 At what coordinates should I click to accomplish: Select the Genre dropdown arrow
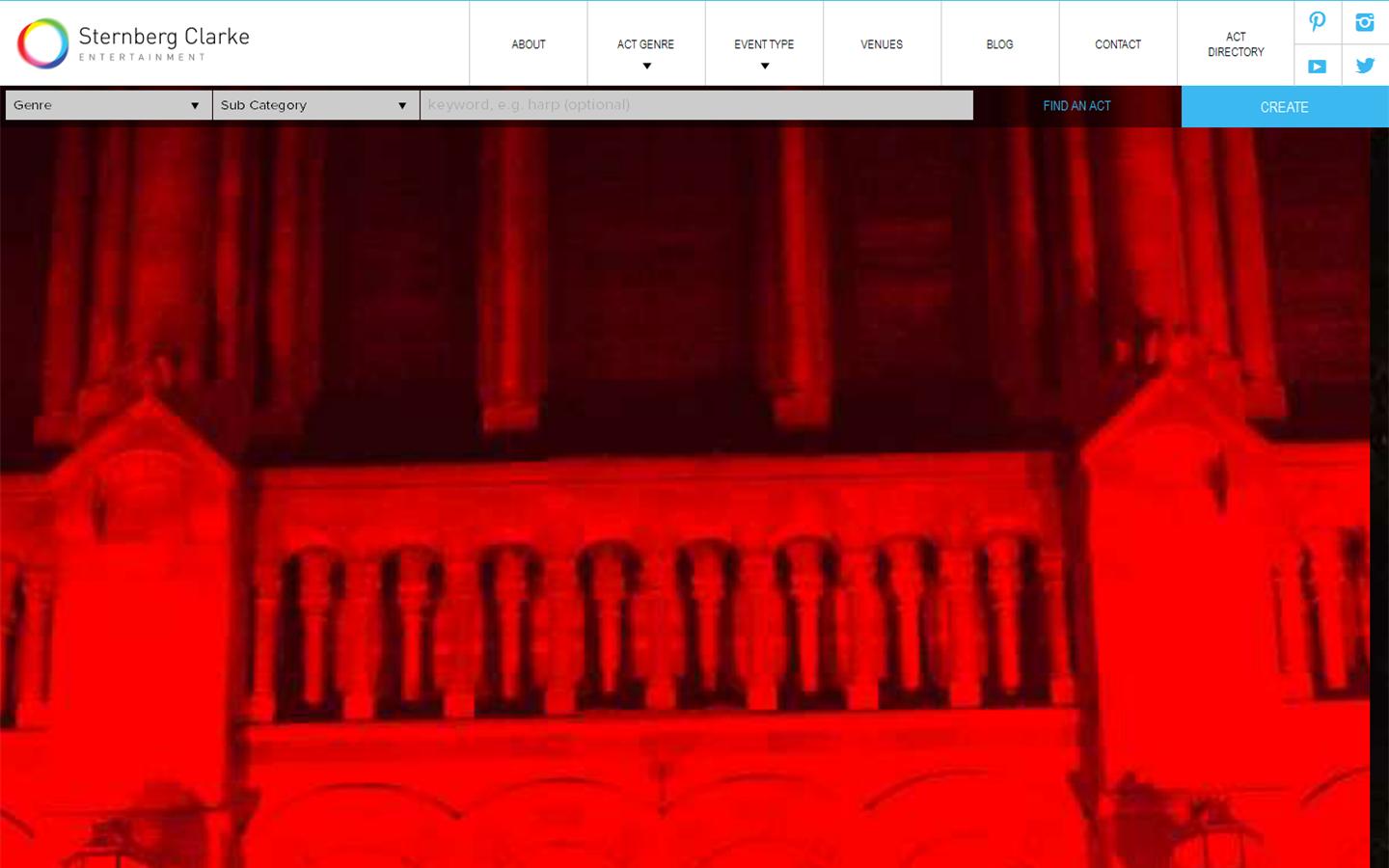(195, 105)
